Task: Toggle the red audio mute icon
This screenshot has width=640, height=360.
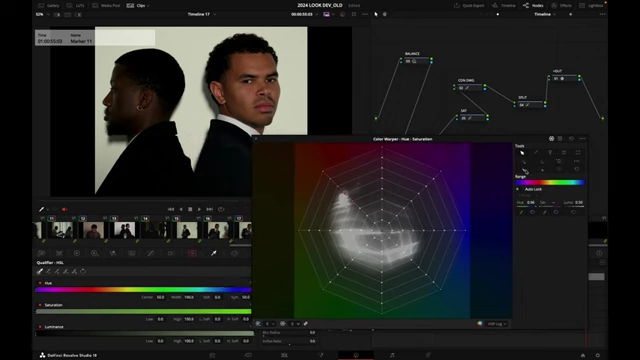Action: point(64,209)
